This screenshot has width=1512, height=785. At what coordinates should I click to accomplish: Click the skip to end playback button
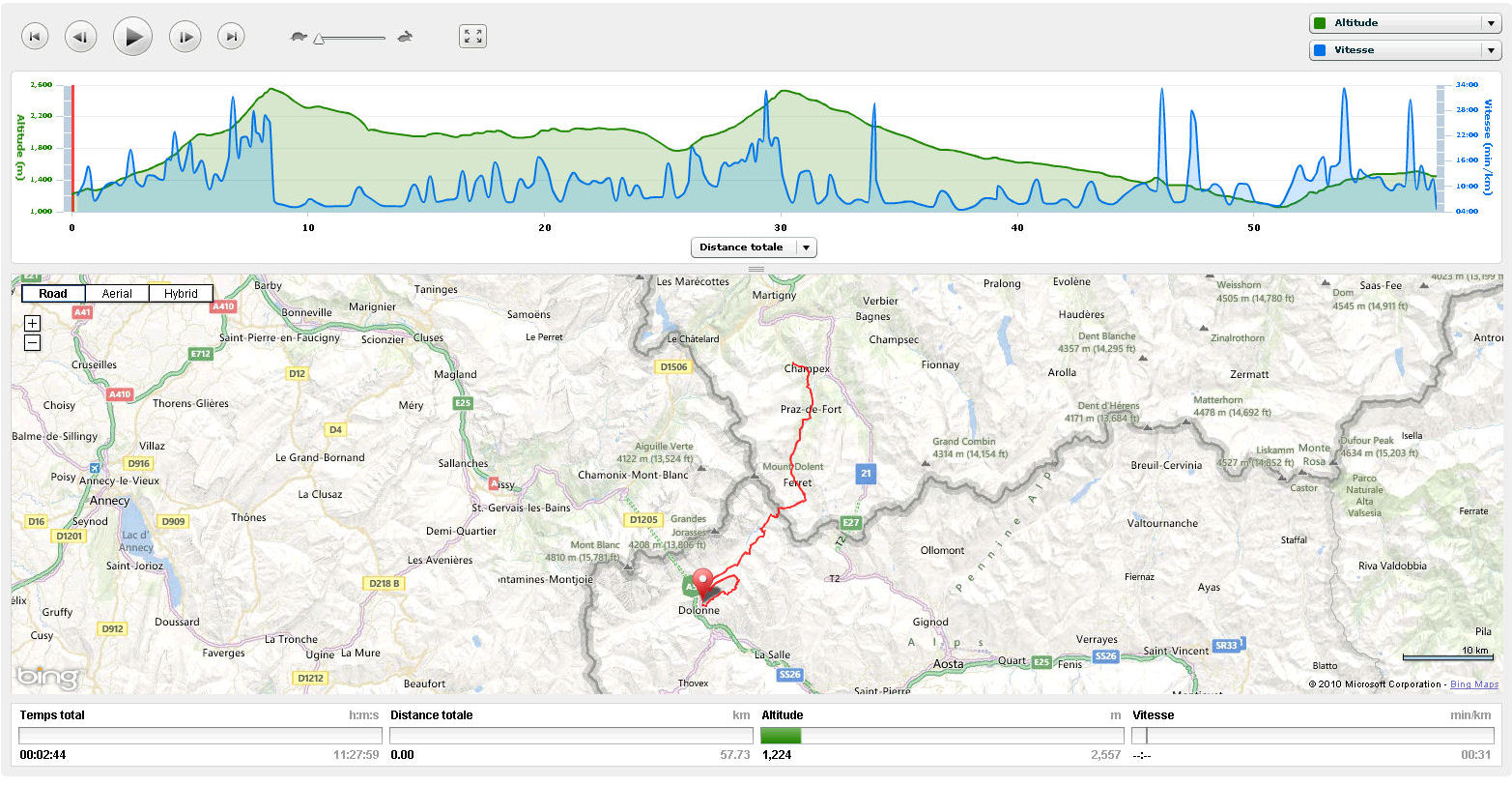point(231,37)
